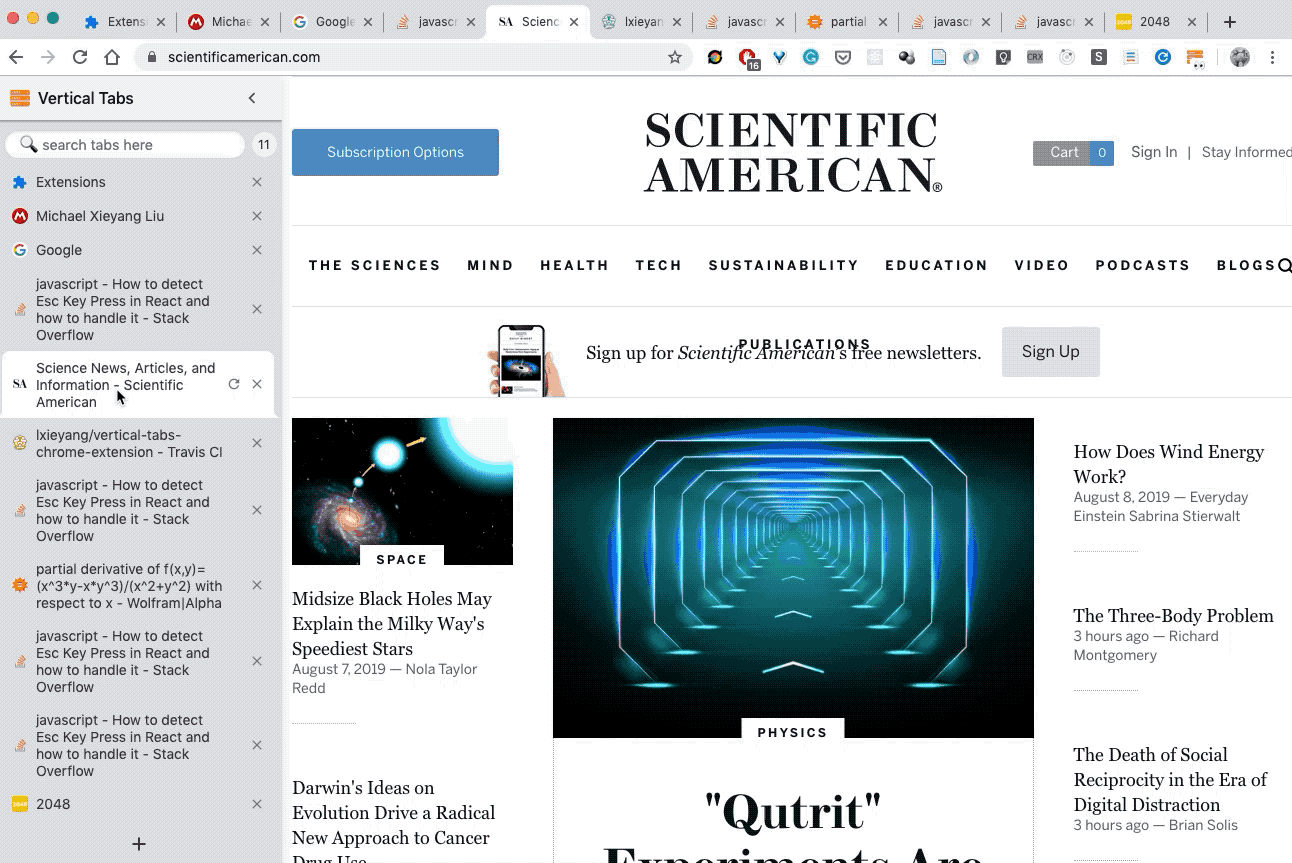Viewport: 1292px width, 863px height.
Task: Open extension with red 16 badge
Action: point(747,58)
